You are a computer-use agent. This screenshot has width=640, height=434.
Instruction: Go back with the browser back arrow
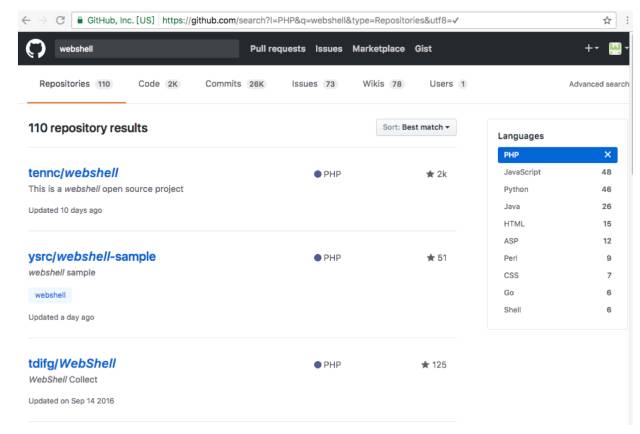click(x=26, y=20)
